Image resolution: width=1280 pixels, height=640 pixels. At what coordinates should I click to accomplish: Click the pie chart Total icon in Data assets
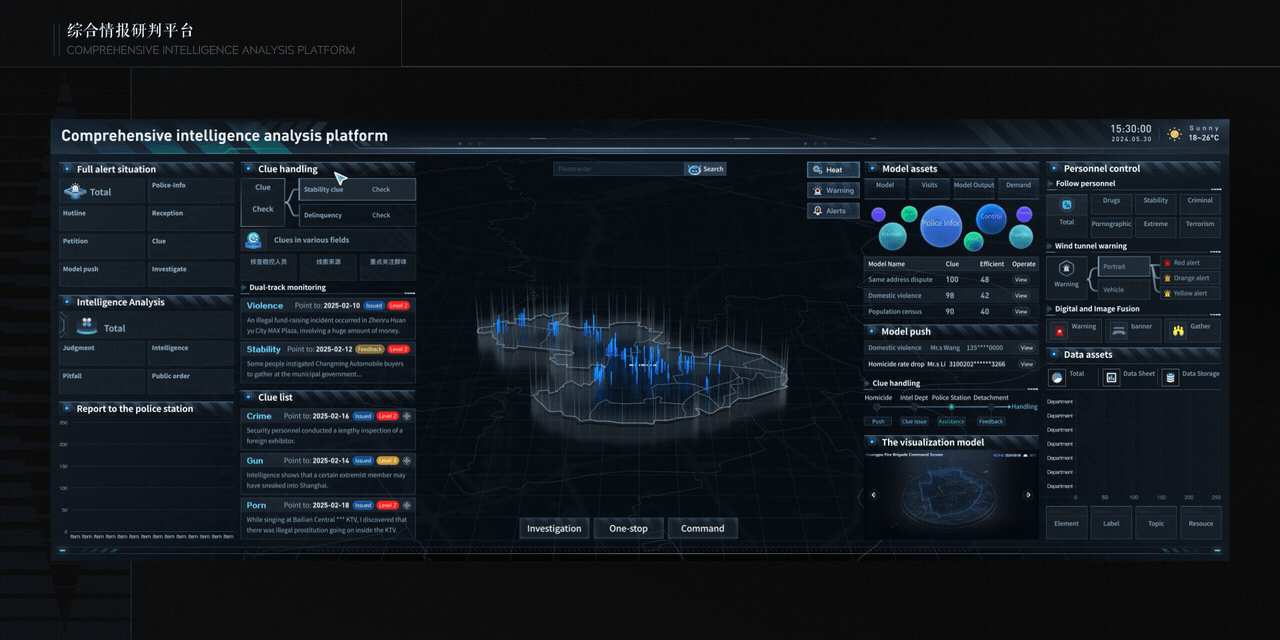[1057, 377]
